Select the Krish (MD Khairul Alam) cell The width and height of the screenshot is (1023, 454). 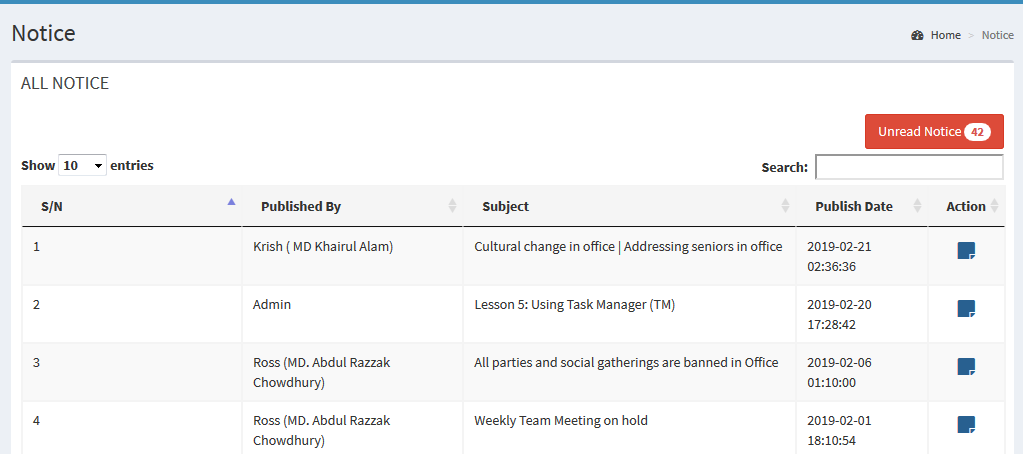click(323, 247)
